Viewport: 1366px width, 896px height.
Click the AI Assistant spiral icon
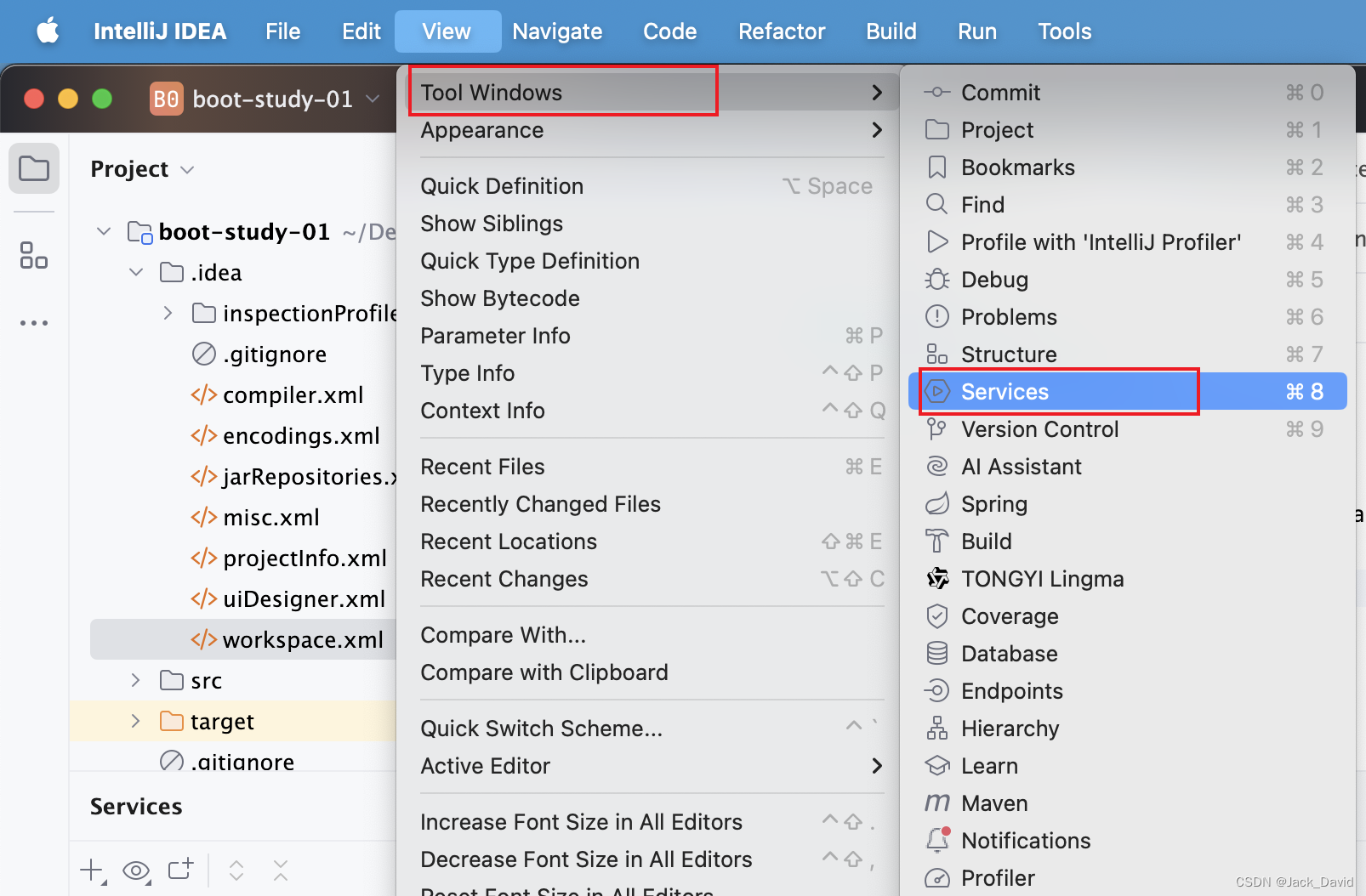pos(936,467)
